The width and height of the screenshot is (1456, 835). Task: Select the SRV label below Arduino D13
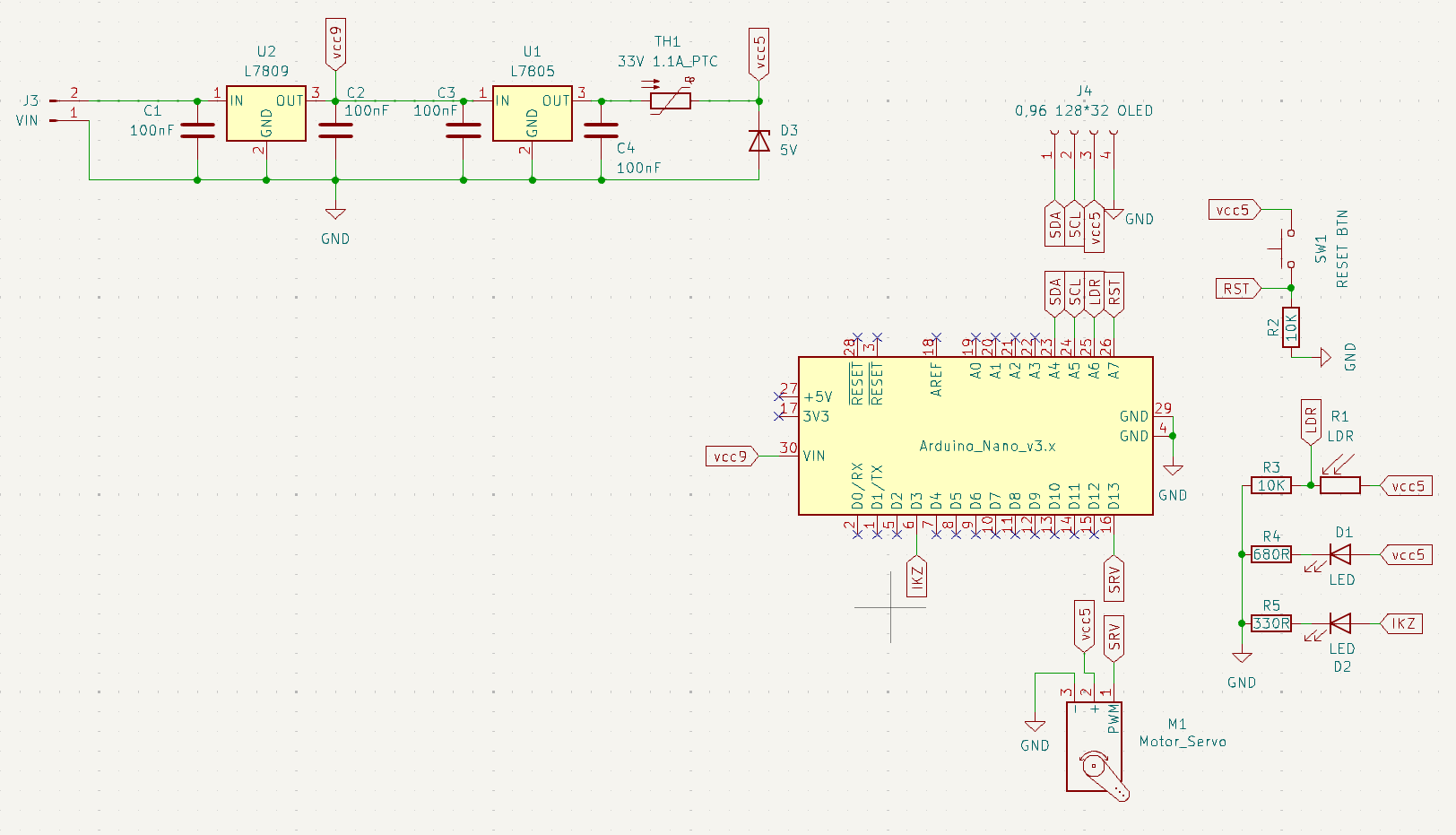[x=1114, y=579]
